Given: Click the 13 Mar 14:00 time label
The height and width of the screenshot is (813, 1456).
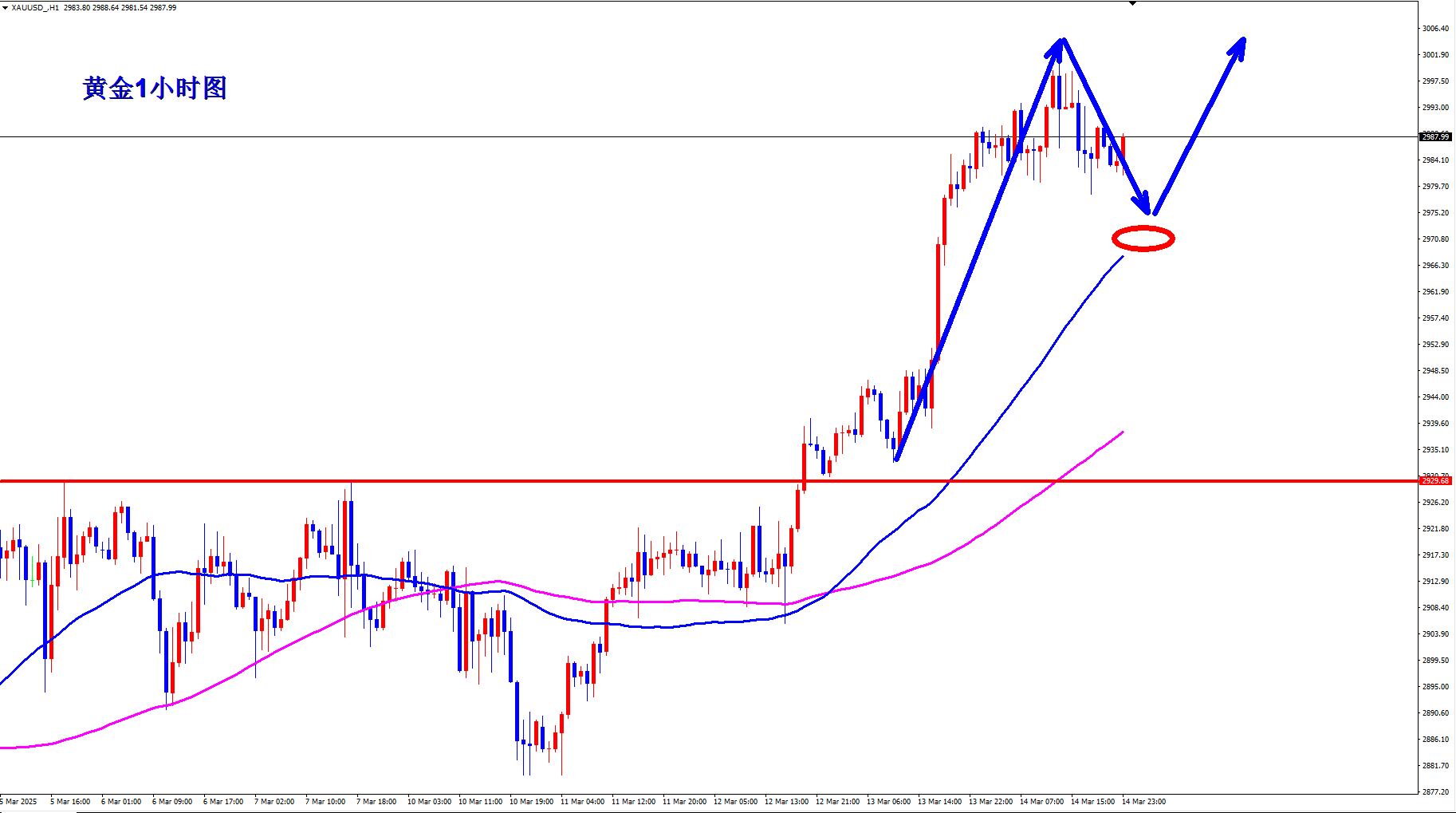Looking at the screenshot, I should click(x=939, y=802).
